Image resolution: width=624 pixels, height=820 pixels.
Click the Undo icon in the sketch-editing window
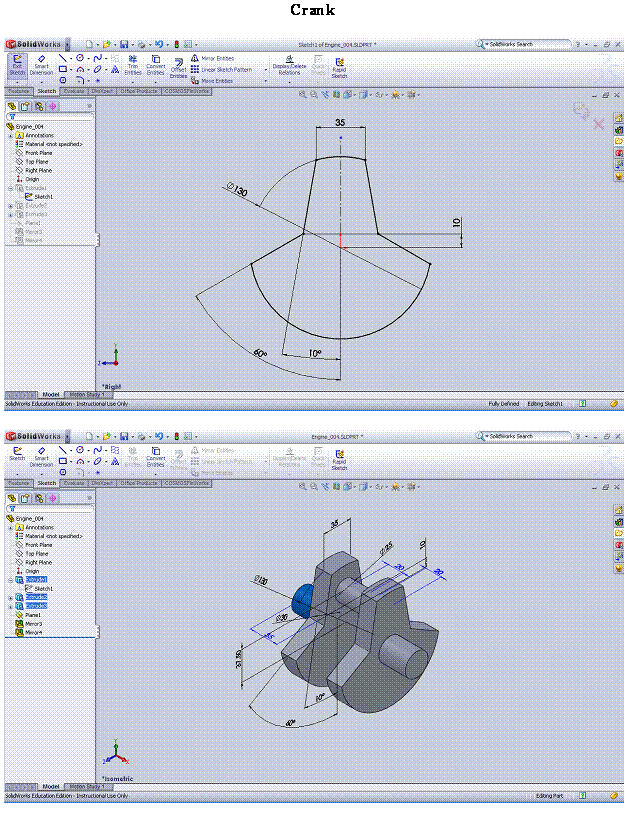(x=159, y=44)
